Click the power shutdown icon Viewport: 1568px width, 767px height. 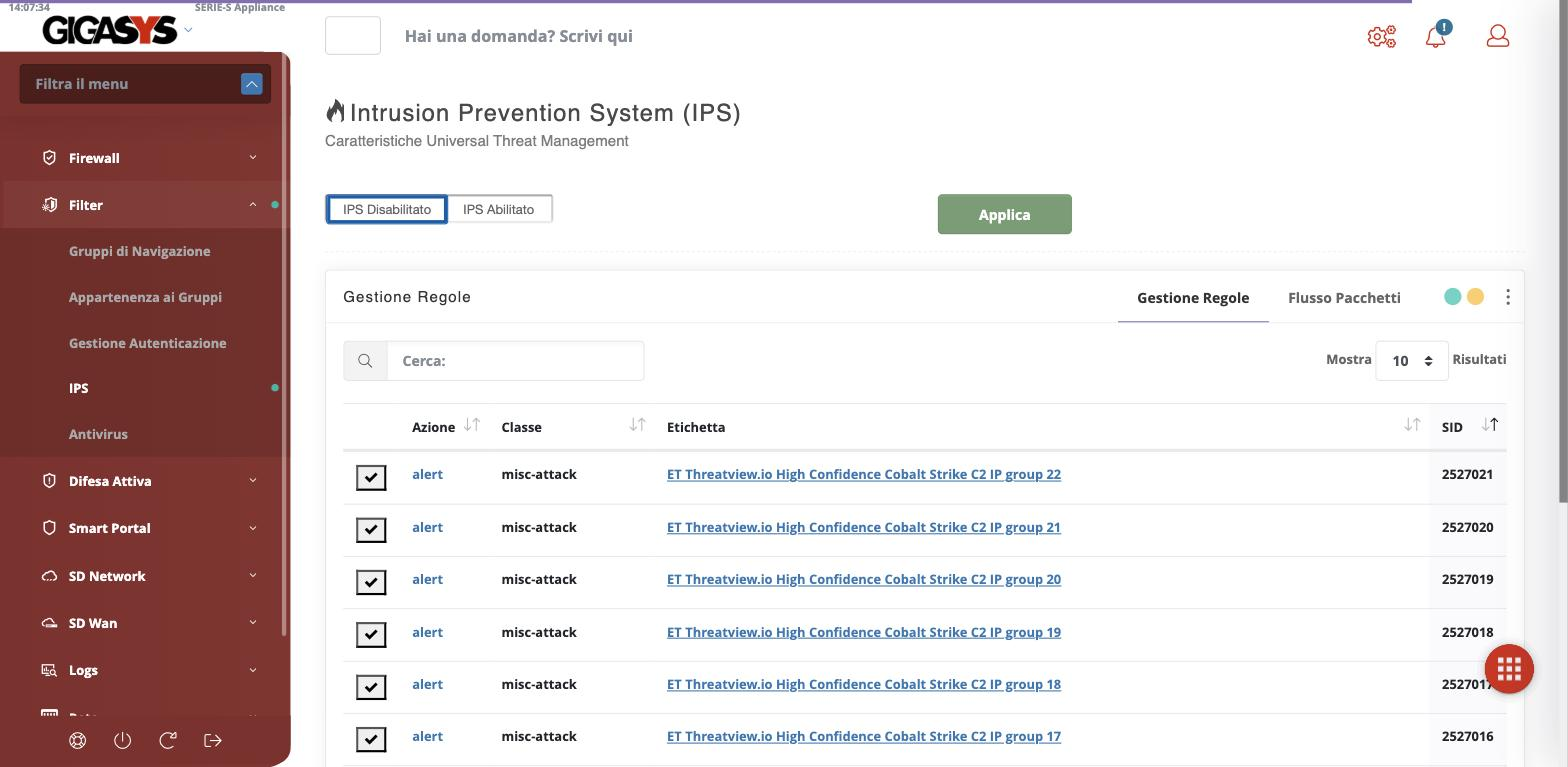point(123,741)
